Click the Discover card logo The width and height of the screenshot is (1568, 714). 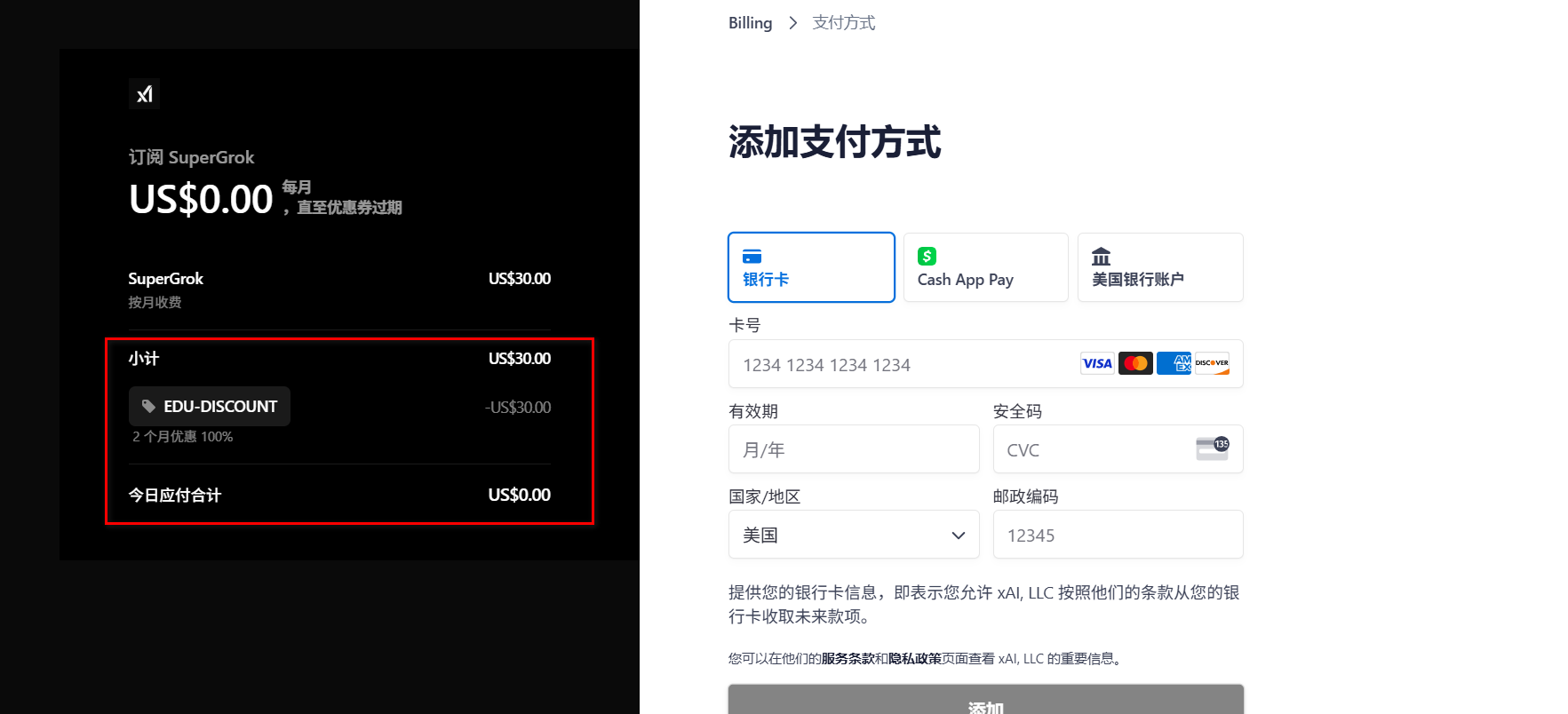pyautogui.click(x=1212, y=363)
